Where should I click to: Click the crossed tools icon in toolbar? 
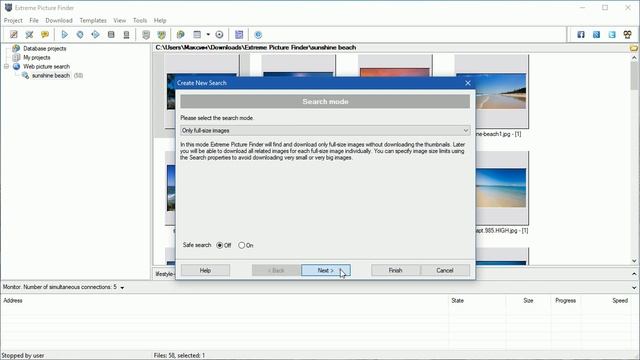[29, 35]
